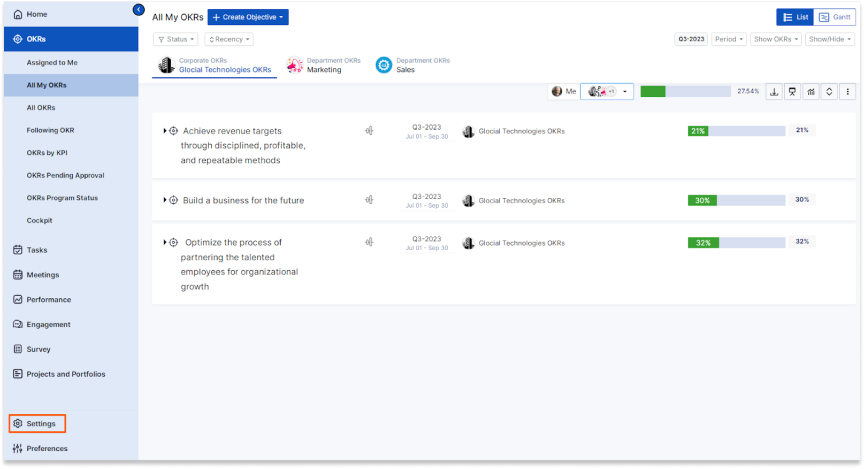The image size is (864, 469).
Task: Click the Projects and Portfolios icon
Action: 18,374
